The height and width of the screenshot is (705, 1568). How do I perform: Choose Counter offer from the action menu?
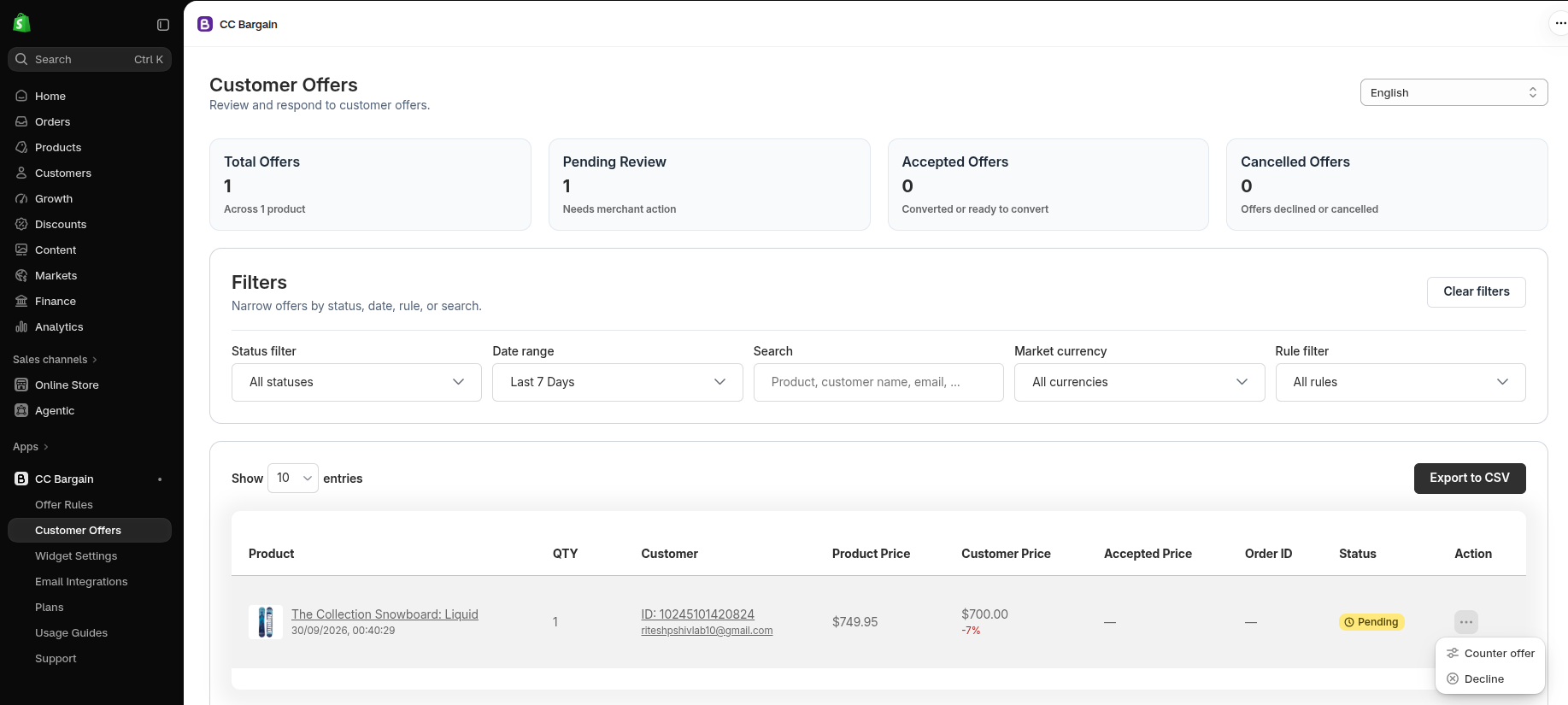pyautogui.click(x=1490, y=653)
